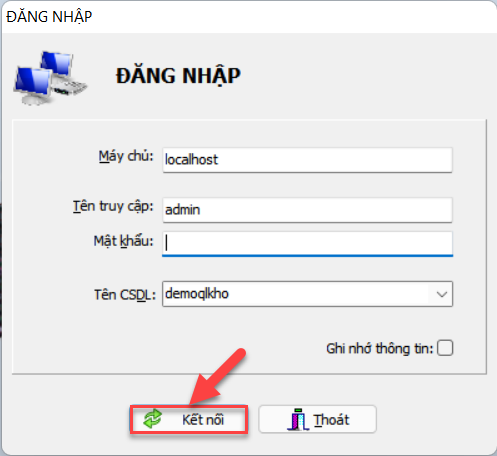Click the network computers icon
Image resolution: width=497 pixels, height=456 pixels.
pos(50,78)
